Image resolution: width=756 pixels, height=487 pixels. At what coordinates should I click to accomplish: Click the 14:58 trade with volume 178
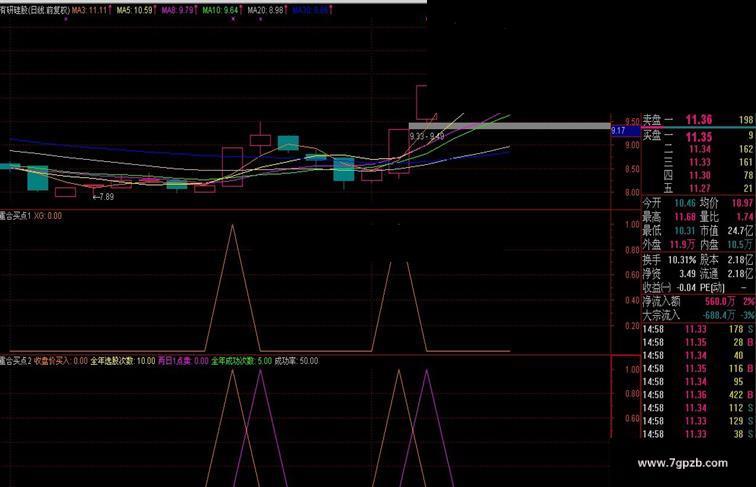tap(698, 329)
